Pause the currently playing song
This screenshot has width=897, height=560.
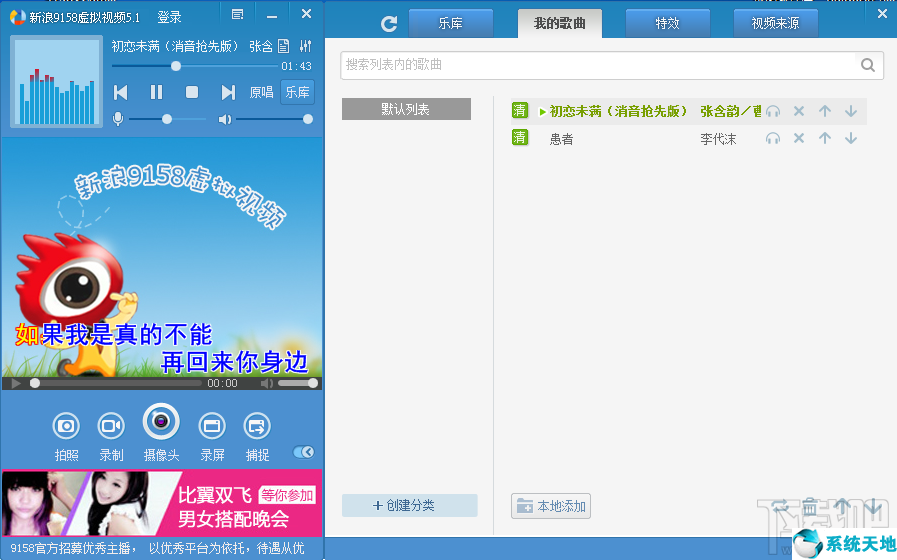(x=156, y=92)
